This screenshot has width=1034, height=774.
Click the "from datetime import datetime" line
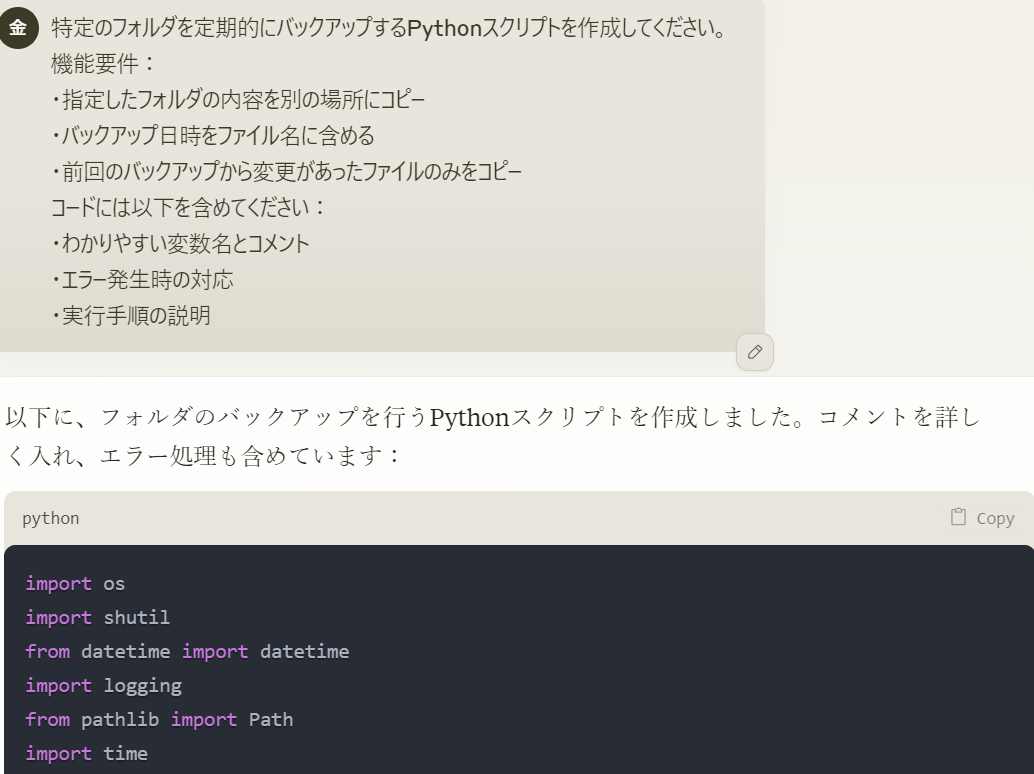[187, 651]
